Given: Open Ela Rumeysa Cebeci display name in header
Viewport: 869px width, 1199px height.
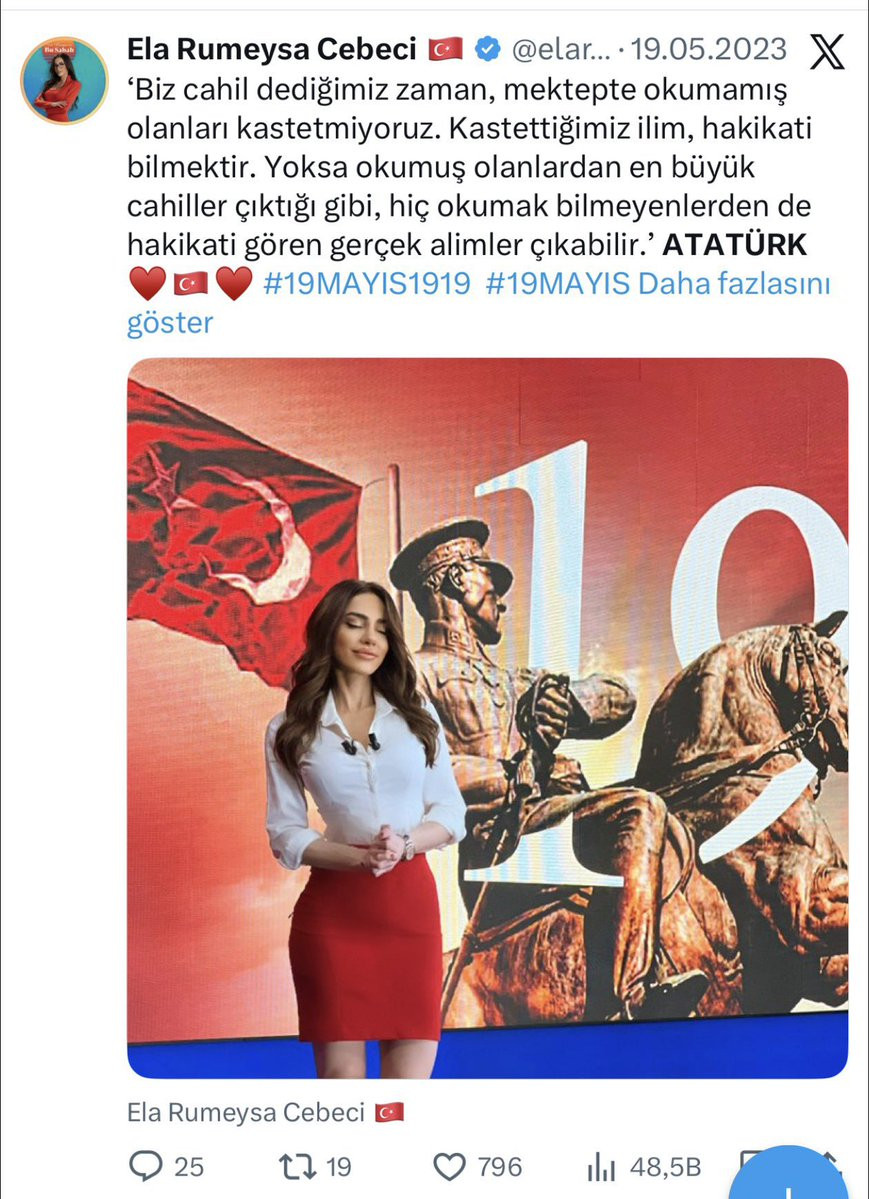Looking at the screenshot, I should [x=272, y=50].
